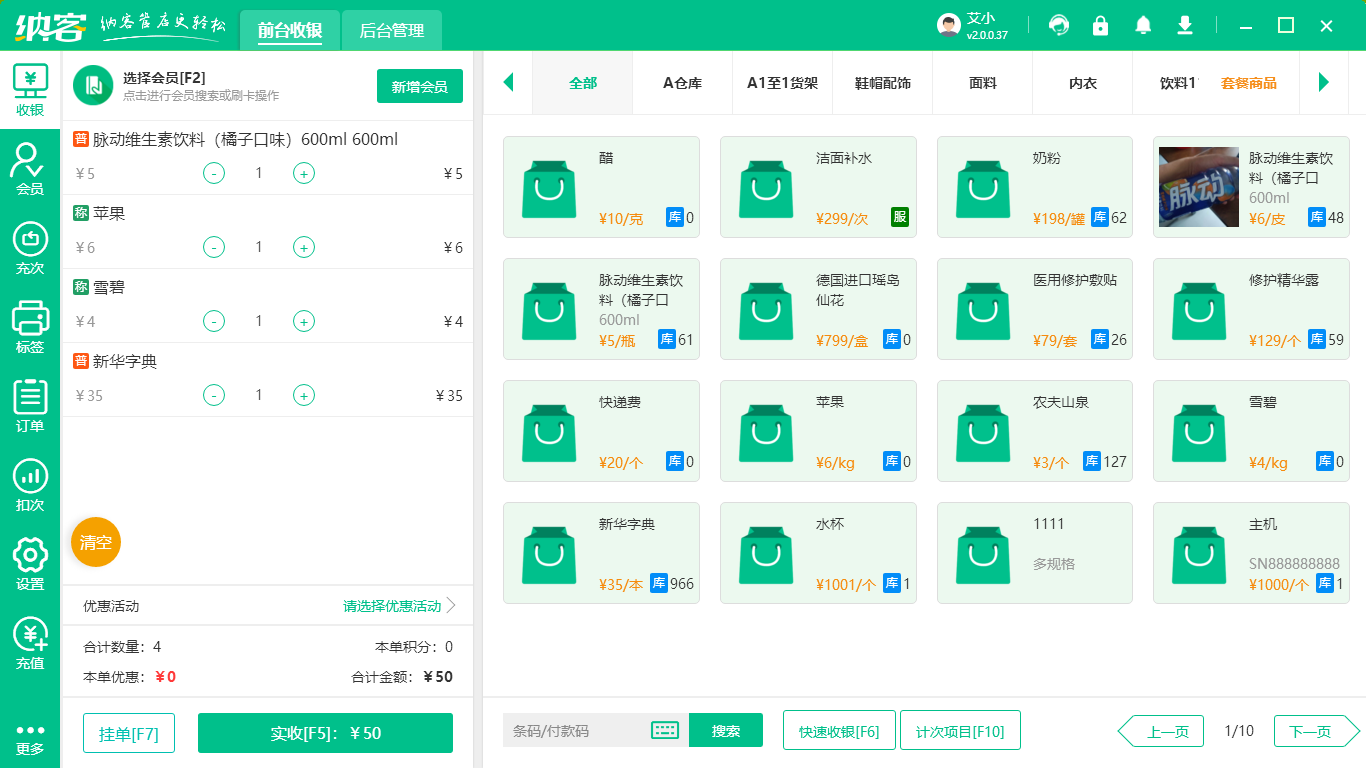Viewport: 1366px width, 768px height.
Task: Decrease quantity of 雪碧 cart item
Action: point(214,321)
